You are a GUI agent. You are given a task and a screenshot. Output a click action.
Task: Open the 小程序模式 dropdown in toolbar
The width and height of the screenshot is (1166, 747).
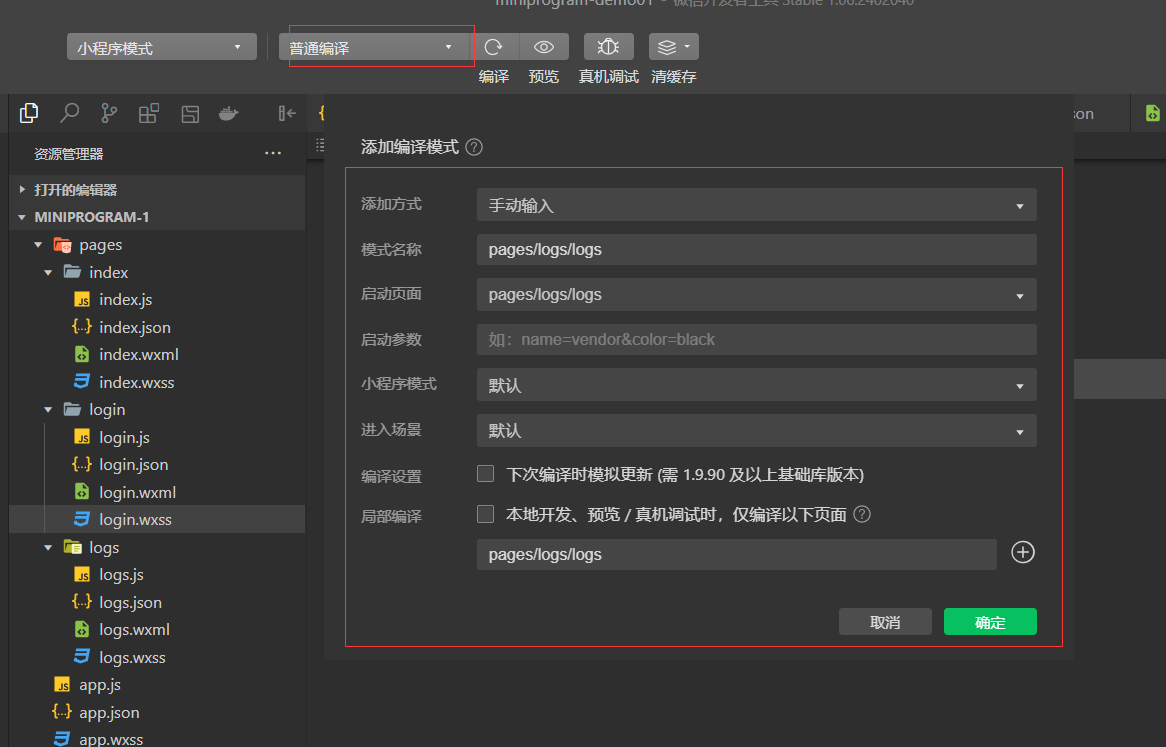(x=161, y=47)
